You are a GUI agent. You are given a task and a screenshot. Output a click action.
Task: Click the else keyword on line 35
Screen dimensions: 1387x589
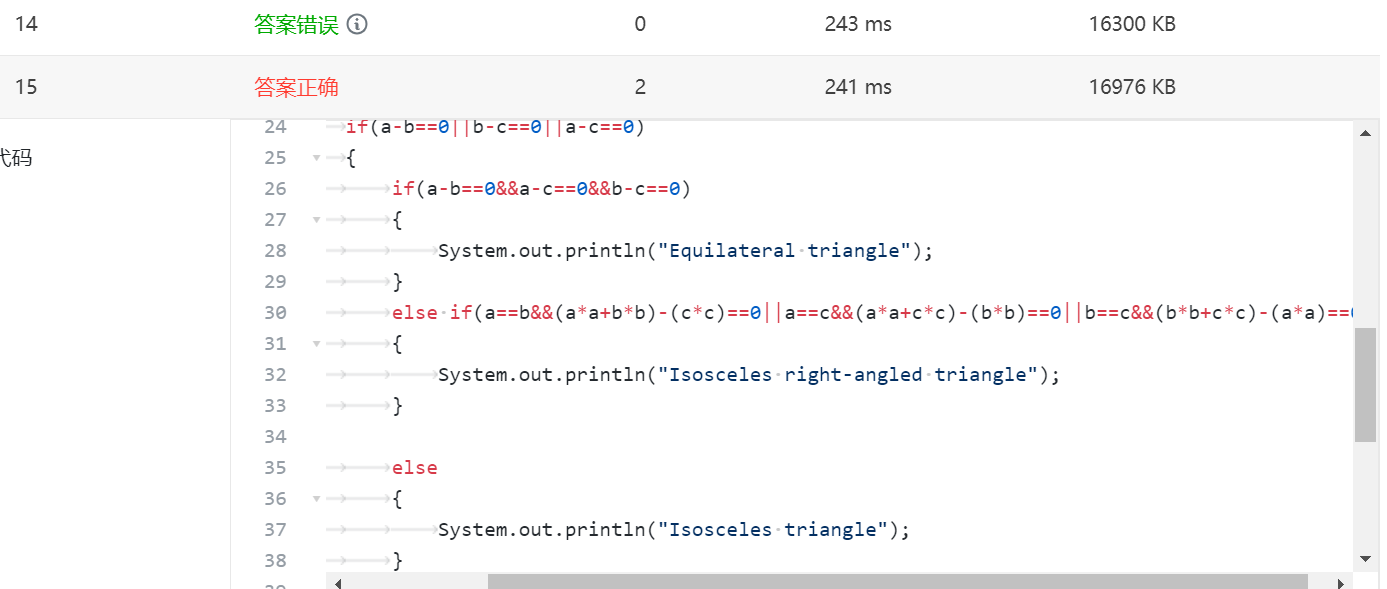pos(414,468)
